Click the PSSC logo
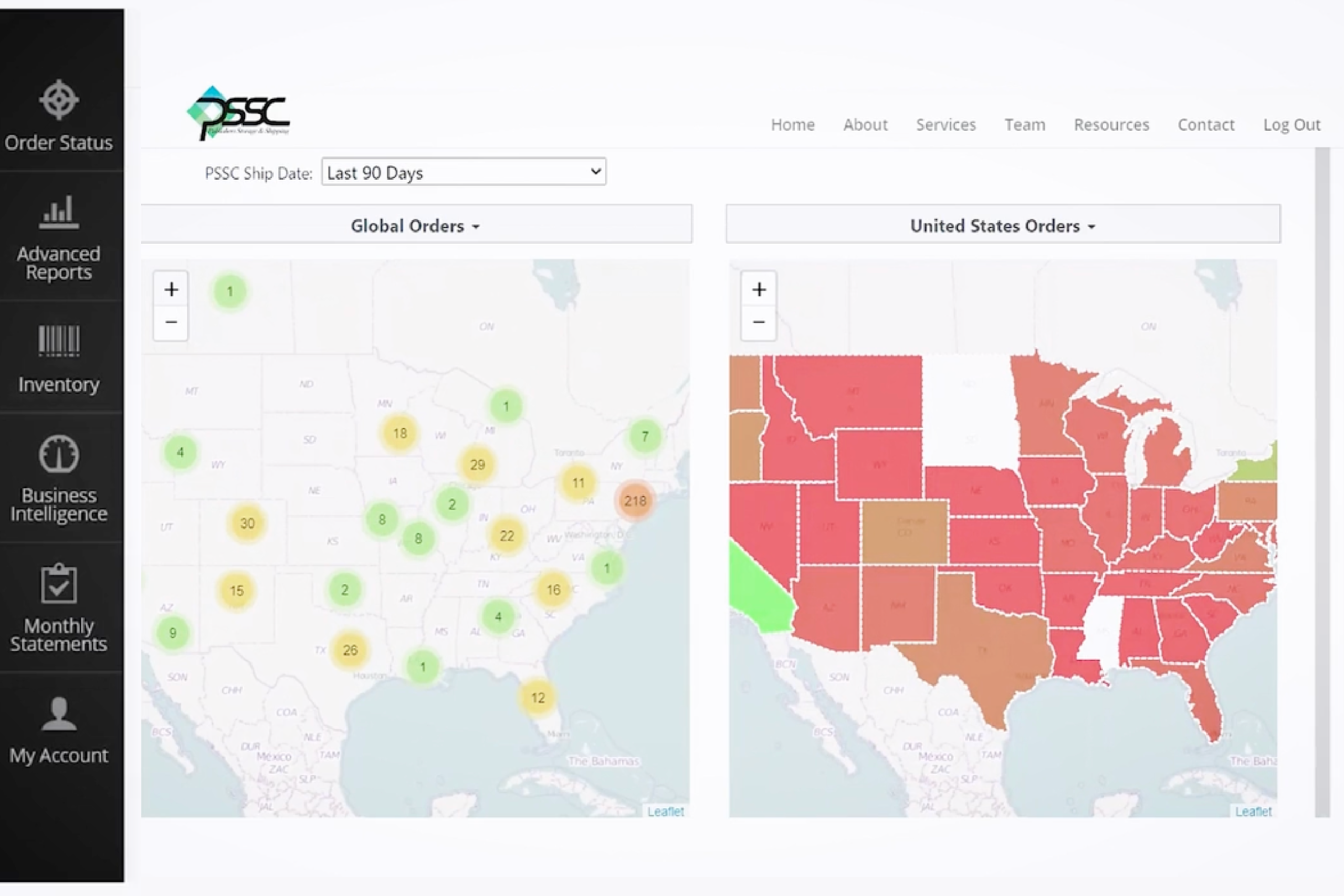Image resolution: width=1344 pixels, height=896 pixels. point(239,114)
